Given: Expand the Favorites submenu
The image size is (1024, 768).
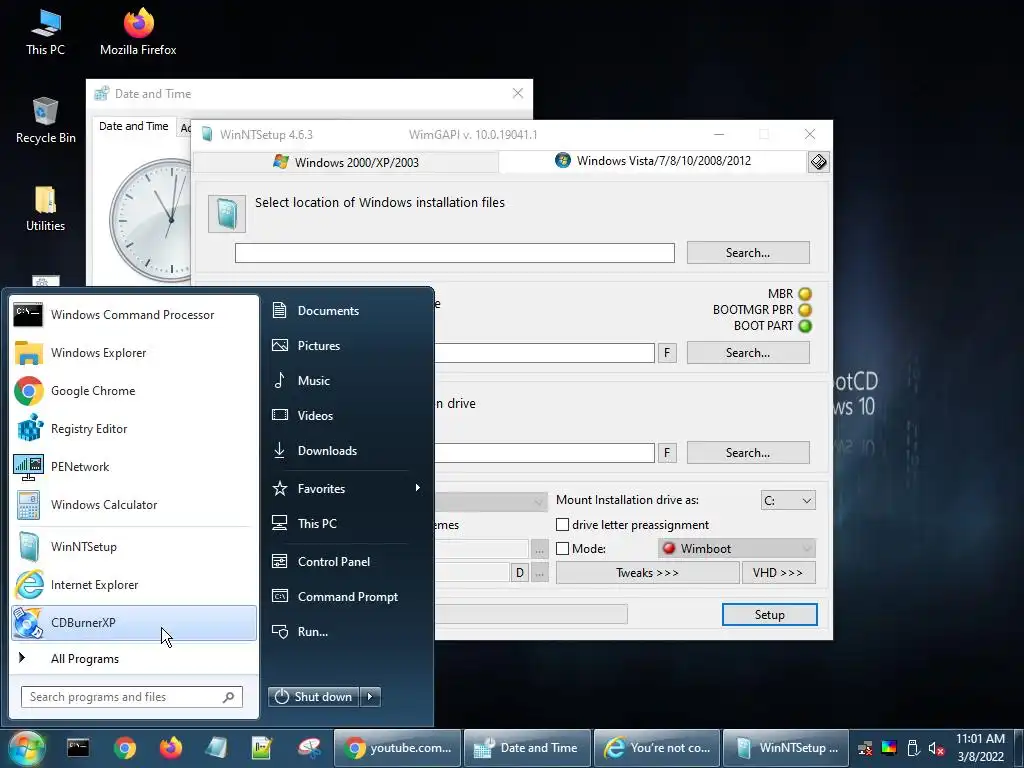Looking at the screenshot, I should click(346, 488).
